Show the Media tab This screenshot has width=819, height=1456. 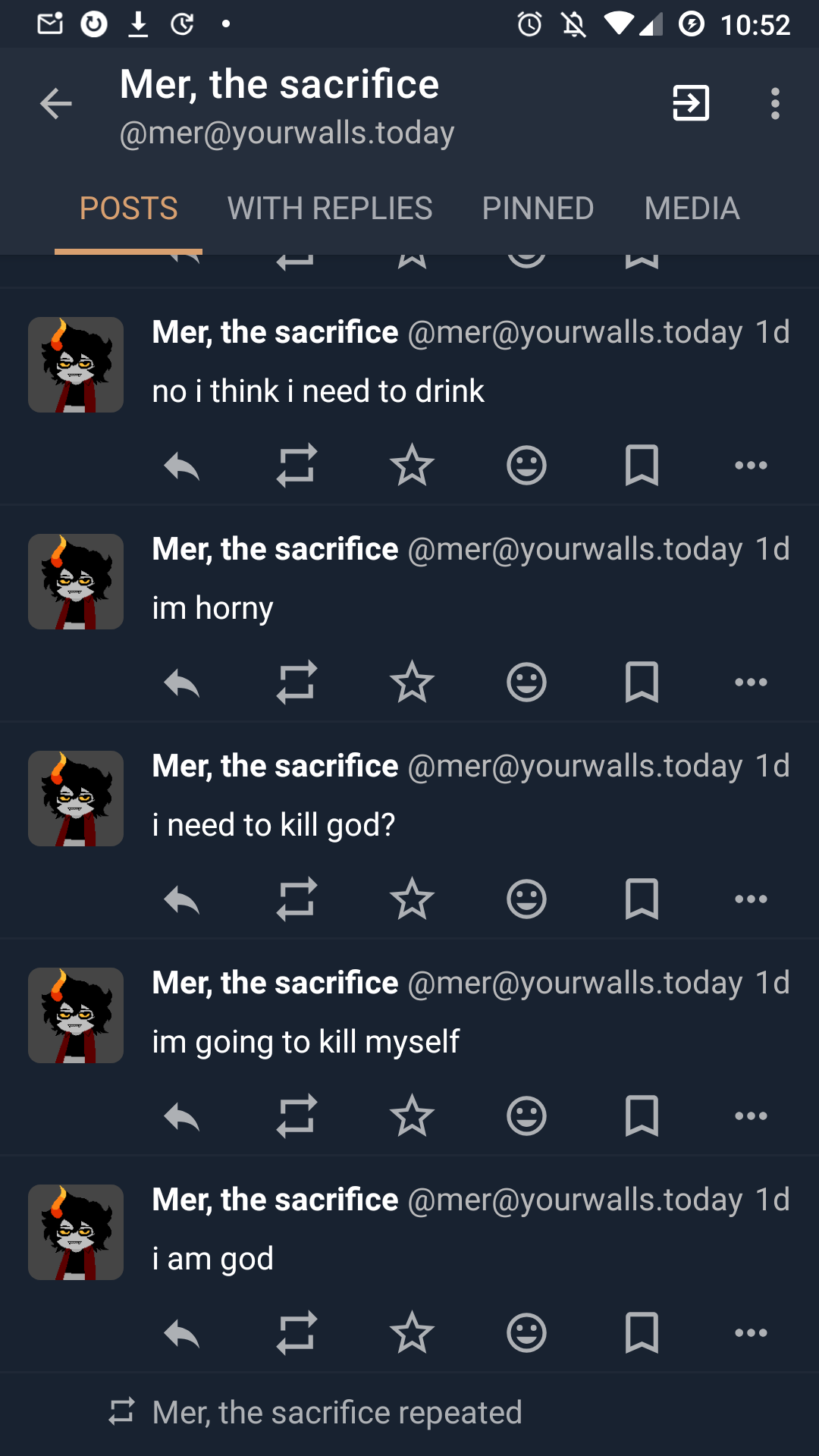pyautogui.click(x=692, y=209)
